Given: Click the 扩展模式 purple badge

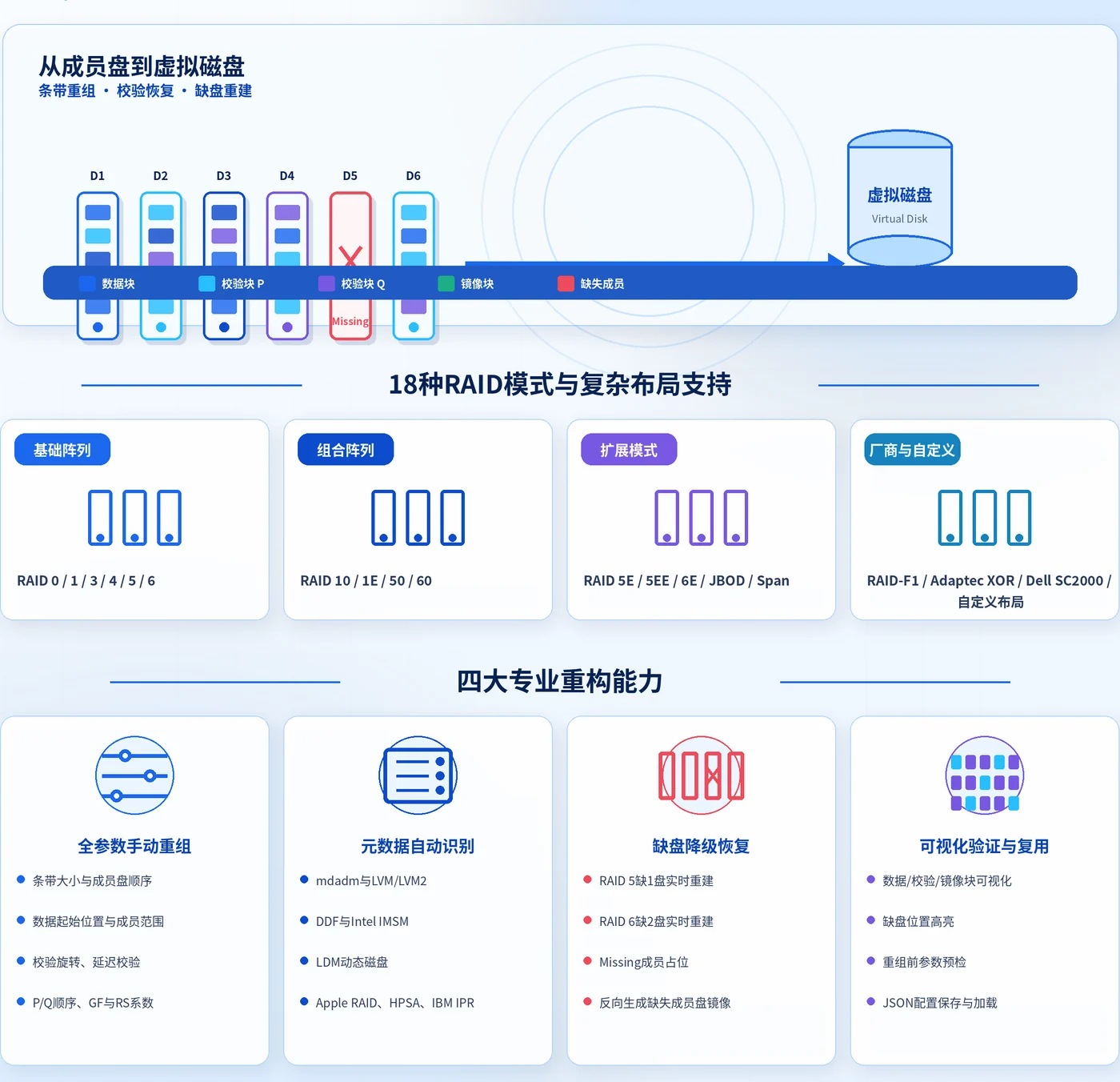Looking at the screenshot, I should (629, 450).
